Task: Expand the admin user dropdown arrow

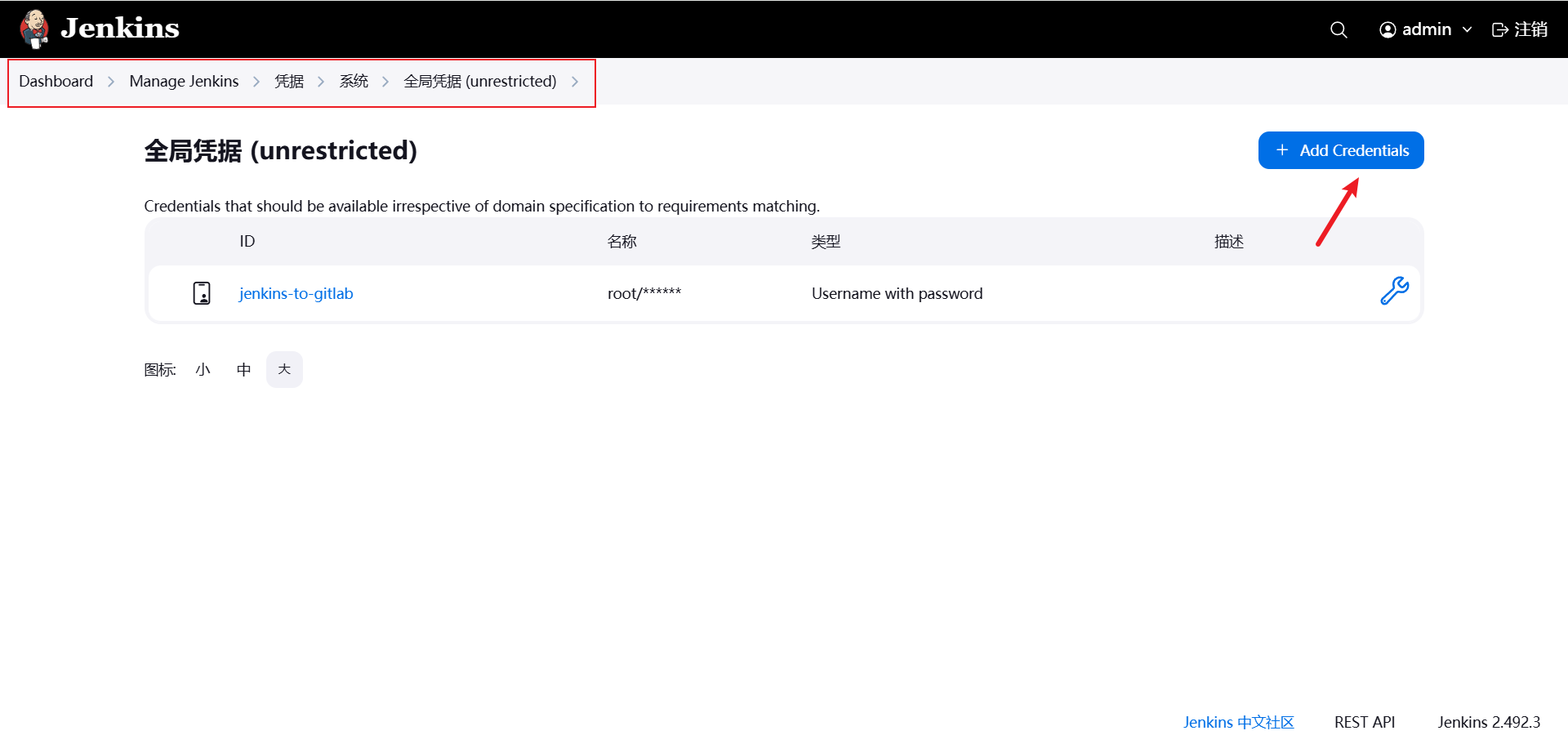Action: (x=1467, y=29)
